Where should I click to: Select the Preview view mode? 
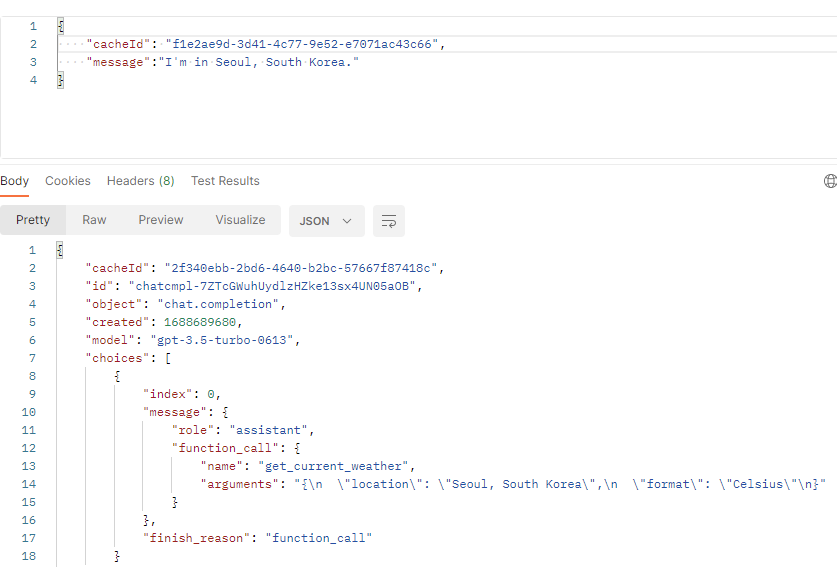click(x=161, y=220)
